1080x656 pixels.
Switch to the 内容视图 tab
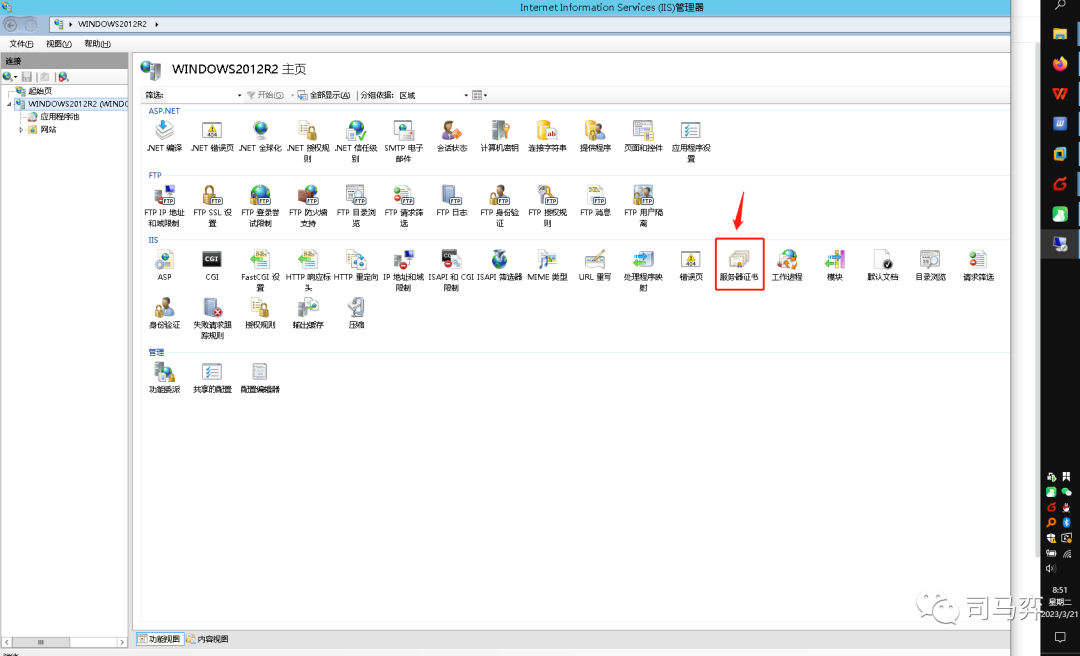pos(207,639)
